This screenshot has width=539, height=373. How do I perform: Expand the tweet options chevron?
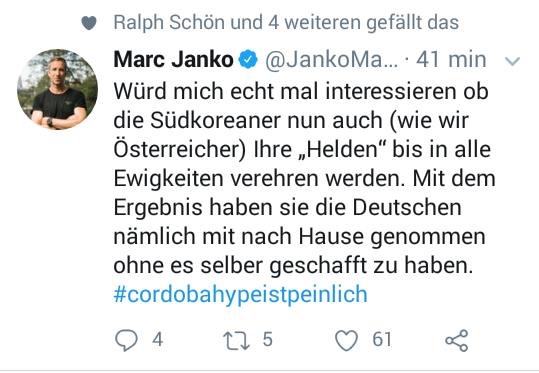click(x=513, y=61)
